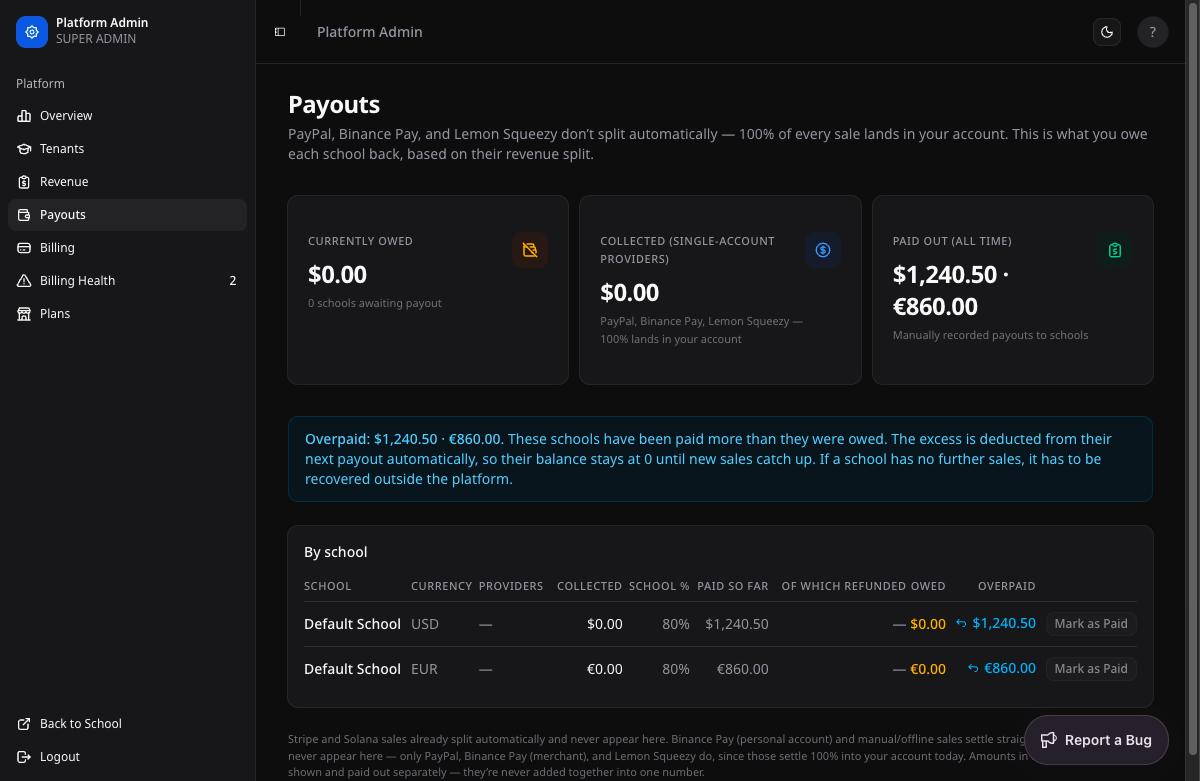
Task: Click the USD currency cell
Action: pyautogui.click(x=425, y=624)
